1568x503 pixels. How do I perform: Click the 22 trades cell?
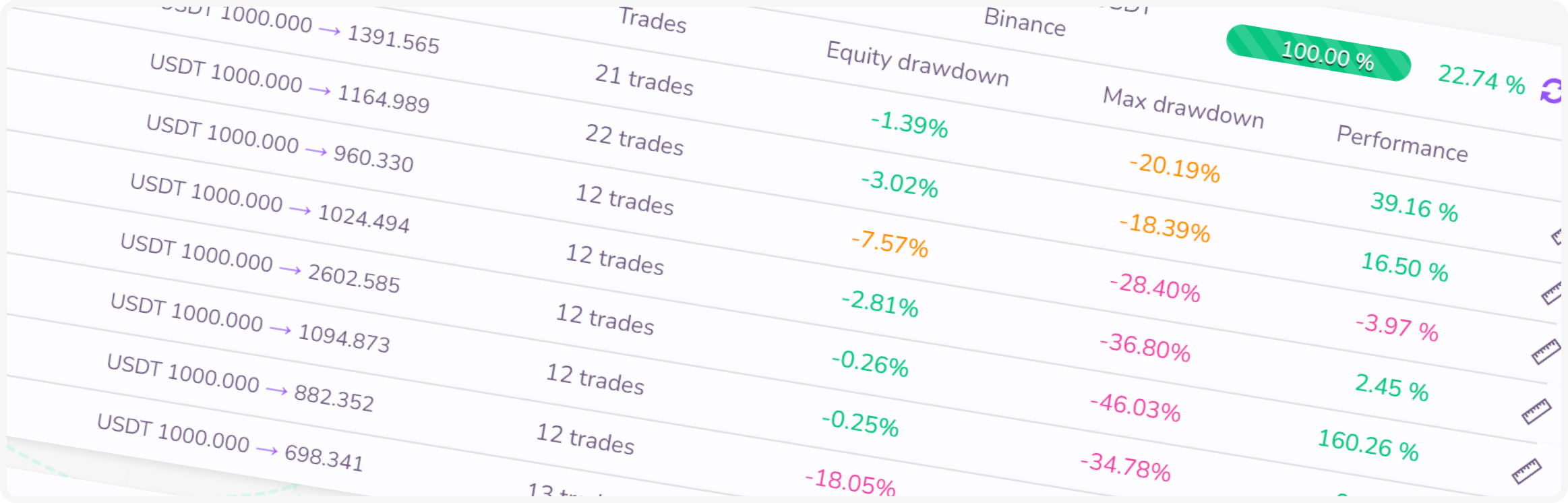(634, 140)
